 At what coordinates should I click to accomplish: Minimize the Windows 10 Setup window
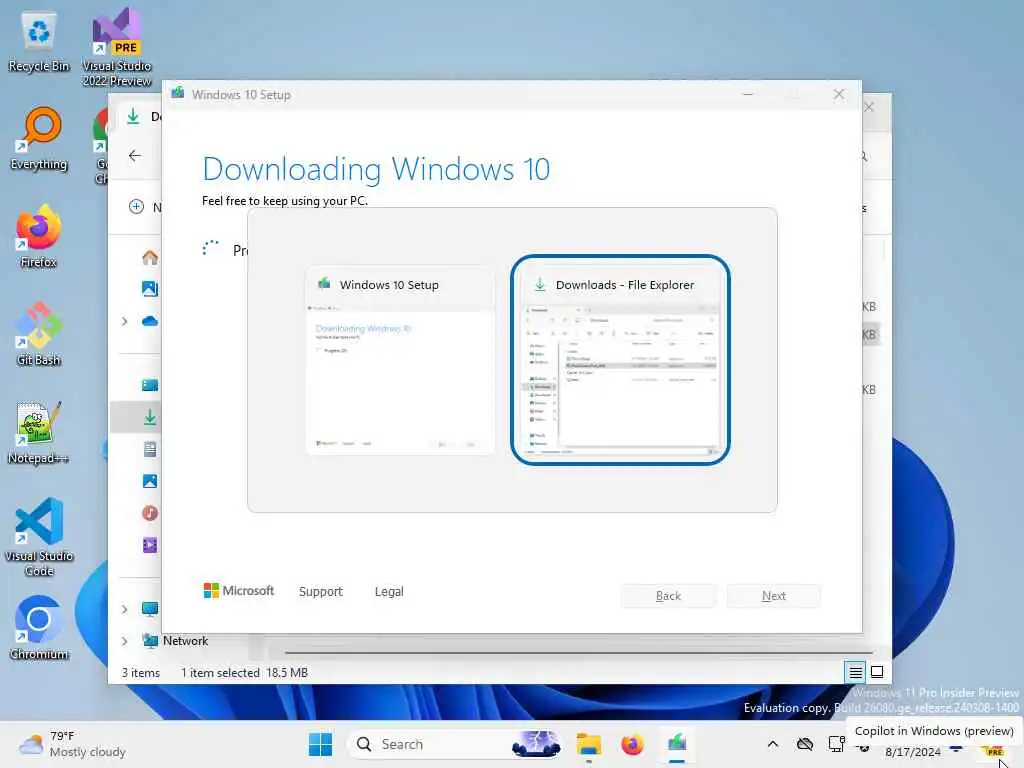pyautogui.click(x=748, y=95)
